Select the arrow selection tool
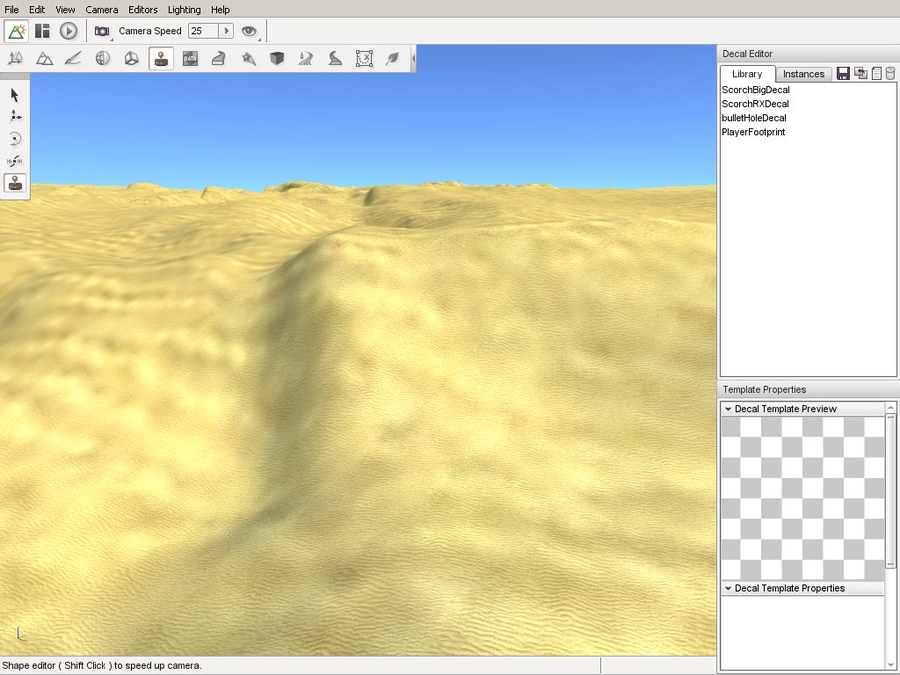Screen dimensions: 900x675 click(15, 95)
